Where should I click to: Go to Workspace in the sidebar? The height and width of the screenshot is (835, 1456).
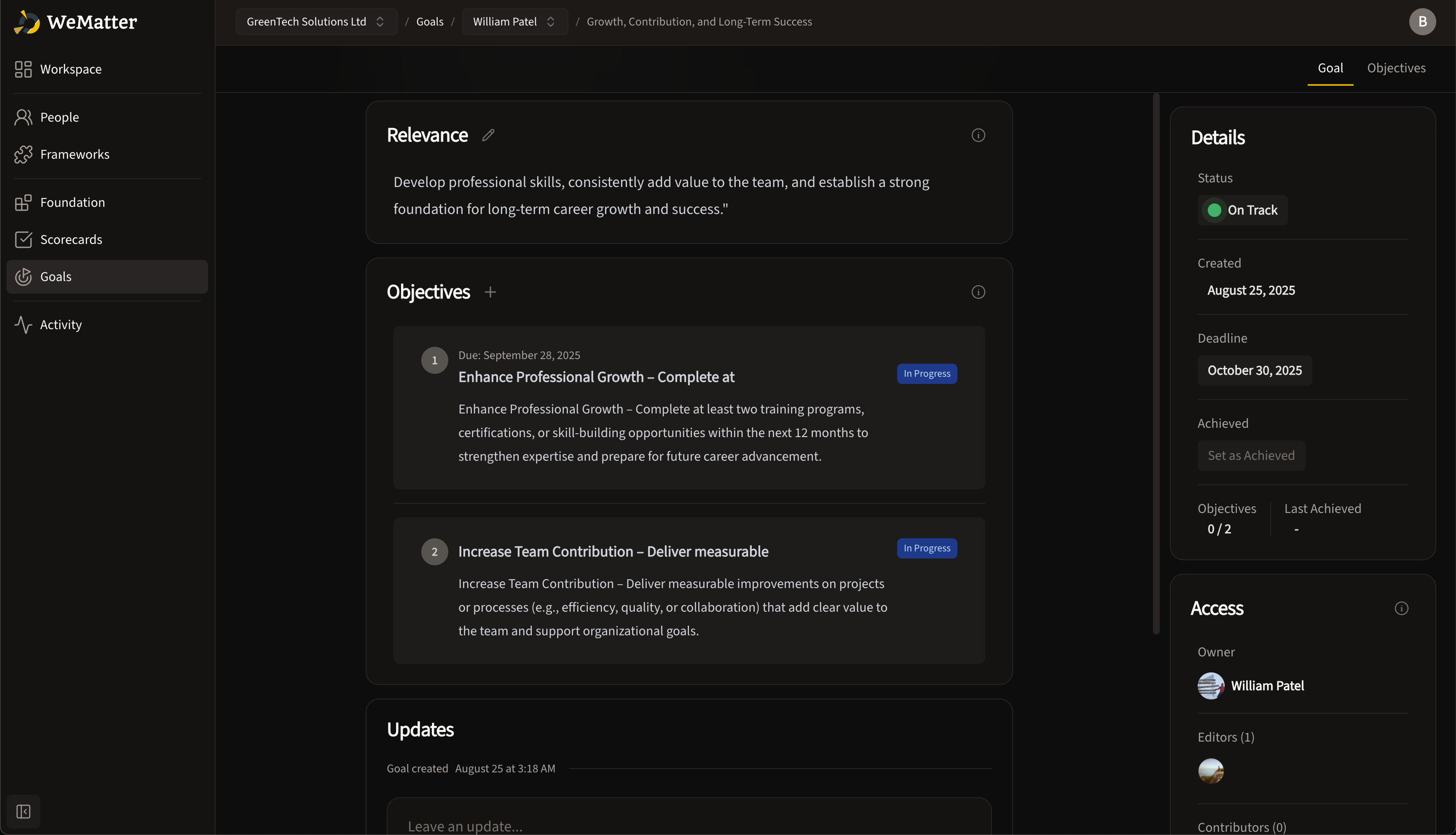tap(107, 69)
